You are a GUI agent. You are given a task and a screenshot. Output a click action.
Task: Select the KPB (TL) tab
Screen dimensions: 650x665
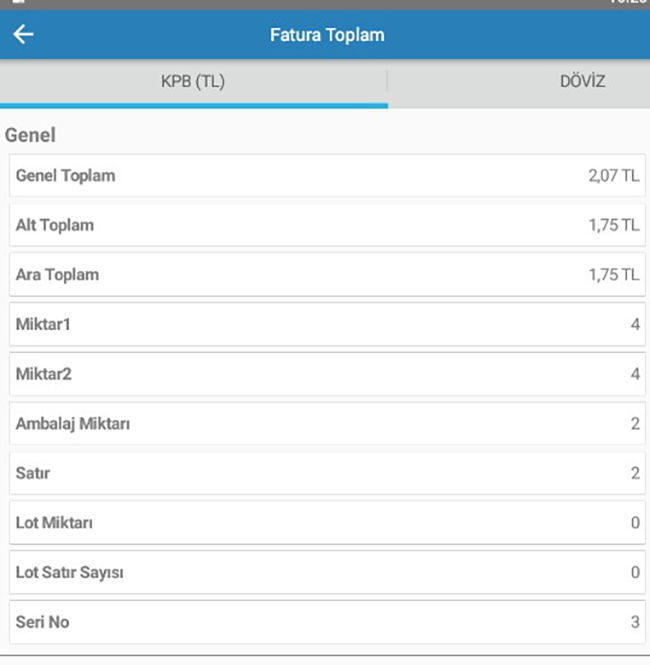pyautogui.click(x=193, y=81)
